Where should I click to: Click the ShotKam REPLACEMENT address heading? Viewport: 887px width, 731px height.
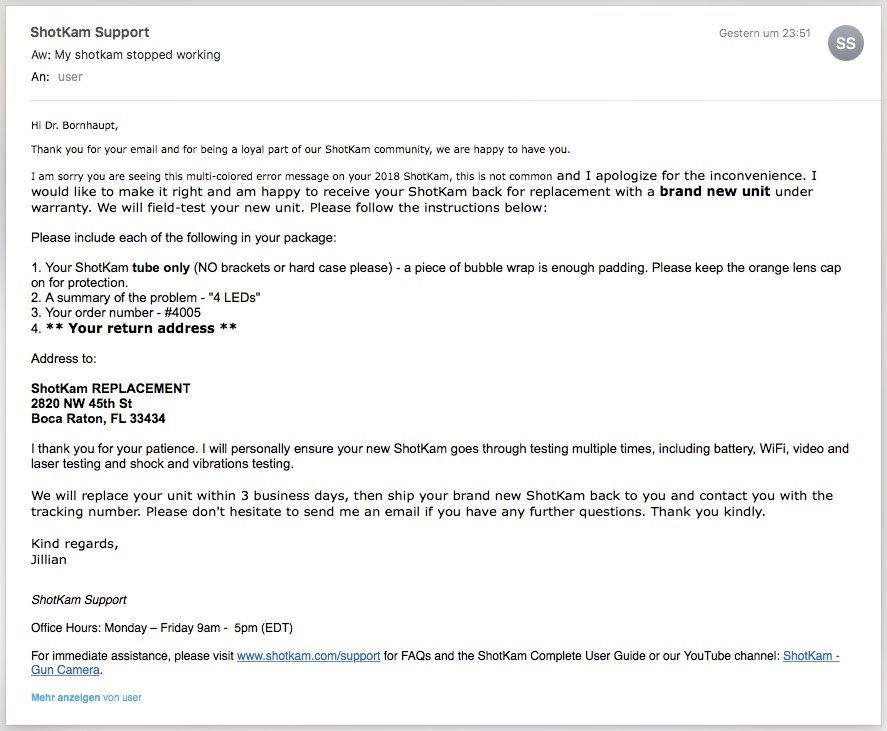(x=110, y=388)
